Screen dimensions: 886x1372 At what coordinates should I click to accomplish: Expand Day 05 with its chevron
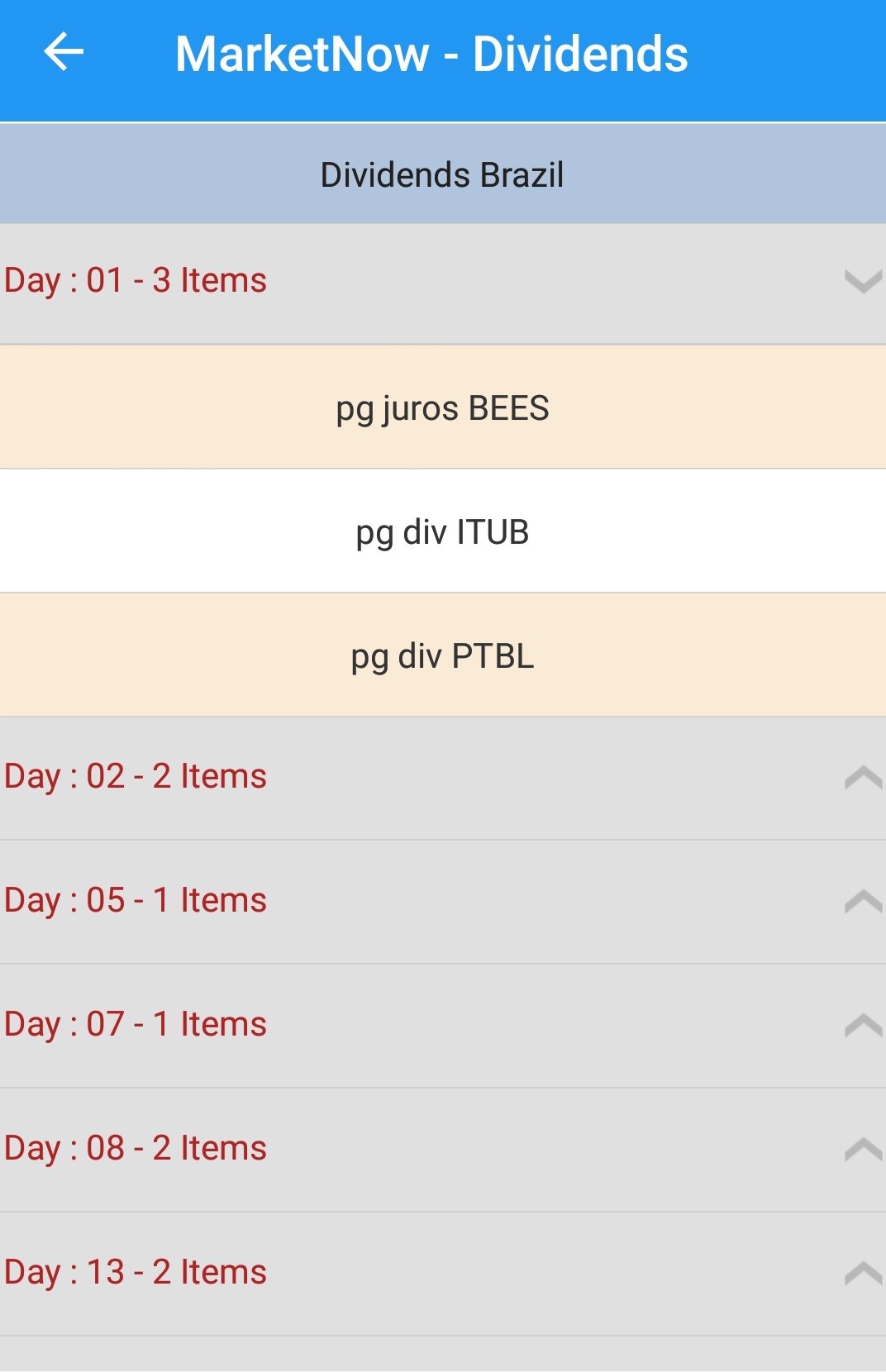[863, 901]
